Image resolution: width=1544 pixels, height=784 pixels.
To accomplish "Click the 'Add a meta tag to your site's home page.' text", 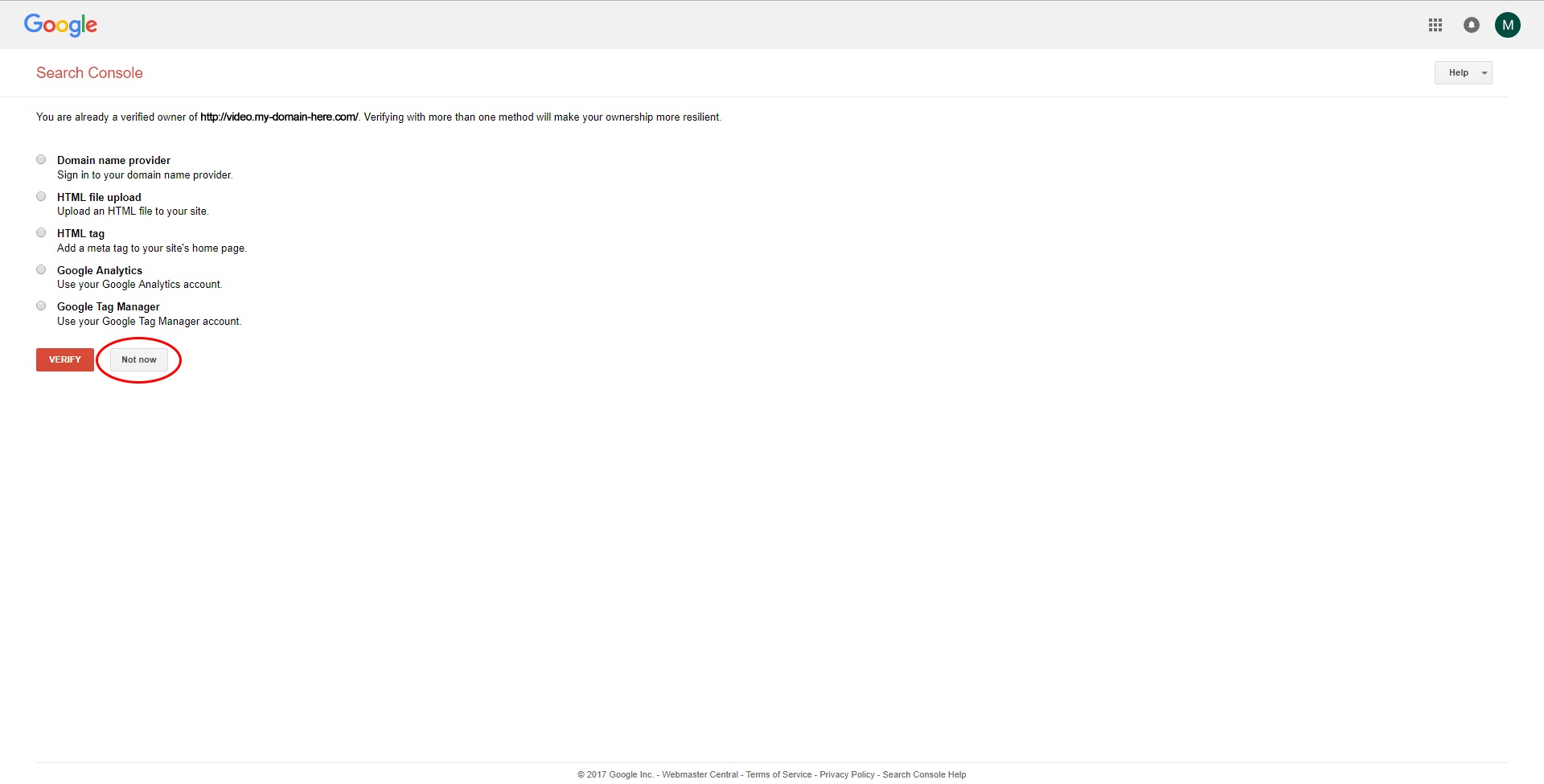I will click(x=152, y=248).
